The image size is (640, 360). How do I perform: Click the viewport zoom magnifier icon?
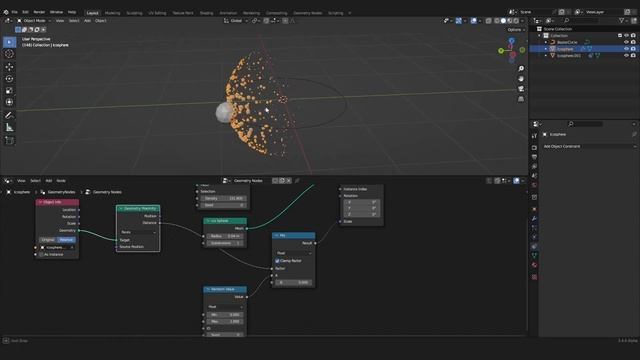pos(521,69)
